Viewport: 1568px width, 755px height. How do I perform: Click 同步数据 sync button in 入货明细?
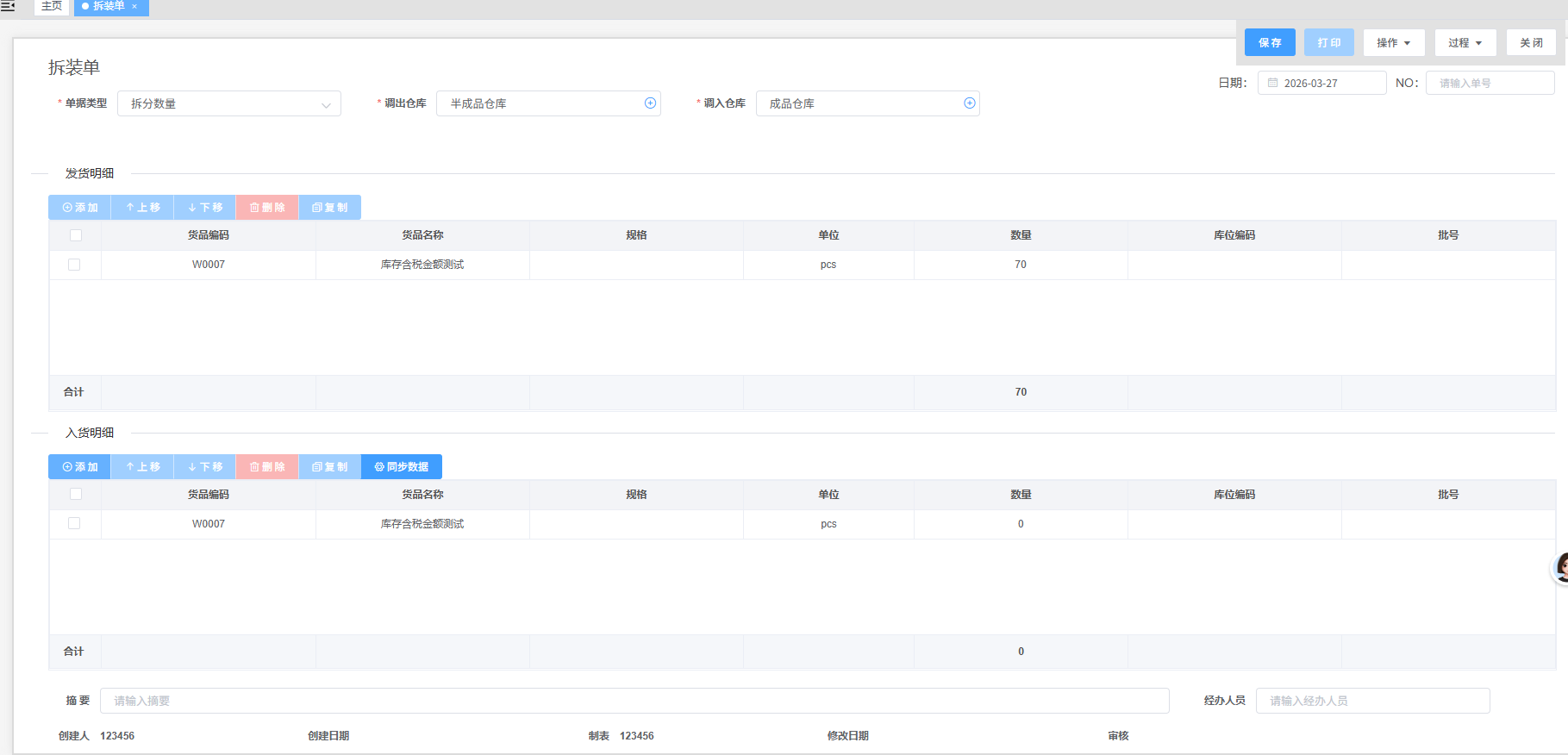click(x=402, y=467)
